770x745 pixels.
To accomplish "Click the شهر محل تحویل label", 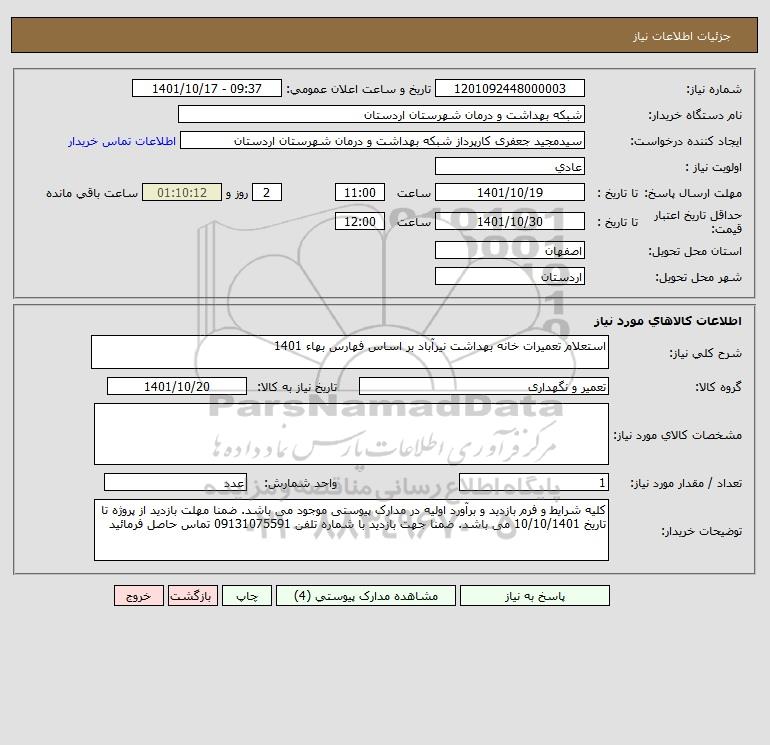I will click(x=699, y=277).
